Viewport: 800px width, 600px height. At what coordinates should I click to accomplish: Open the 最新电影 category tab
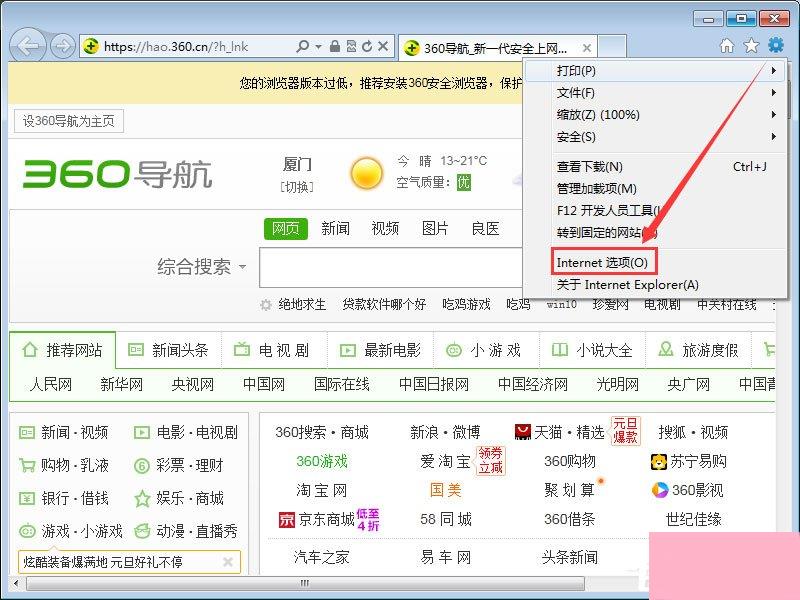pos(381,350)
